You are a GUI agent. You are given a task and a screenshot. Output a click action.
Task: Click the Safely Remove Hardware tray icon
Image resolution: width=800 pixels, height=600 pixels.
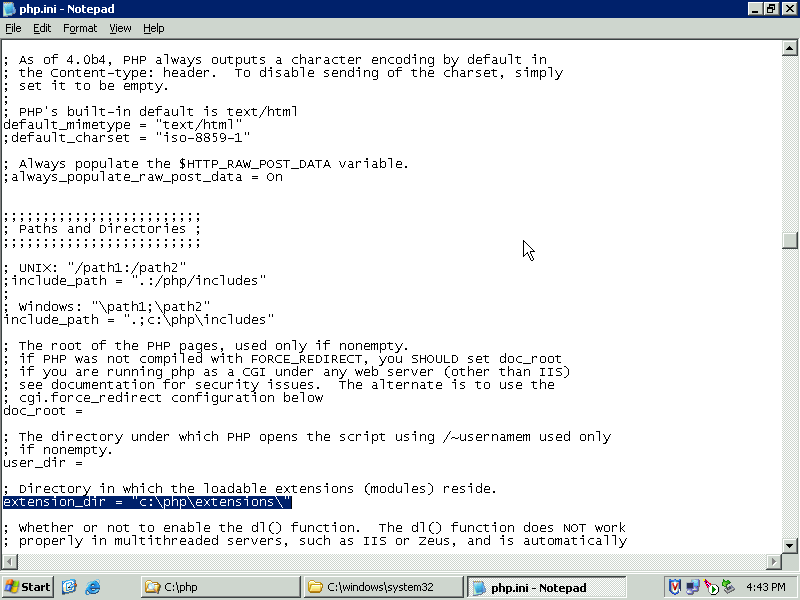point(729,587)
